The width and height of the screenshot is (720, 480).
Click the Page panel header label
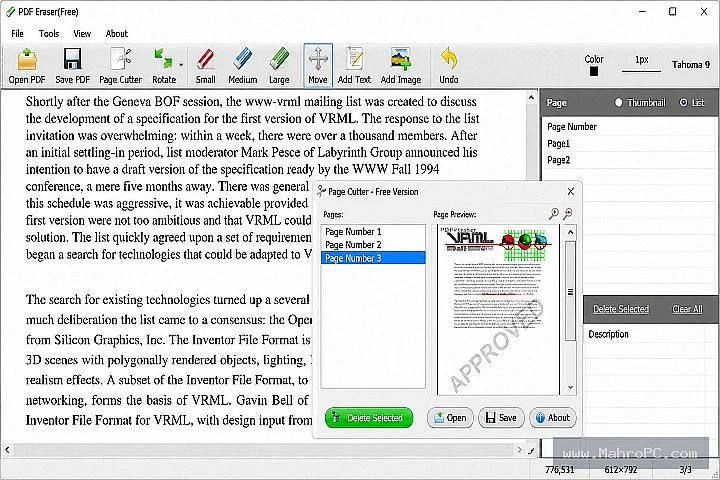(557, 103)
